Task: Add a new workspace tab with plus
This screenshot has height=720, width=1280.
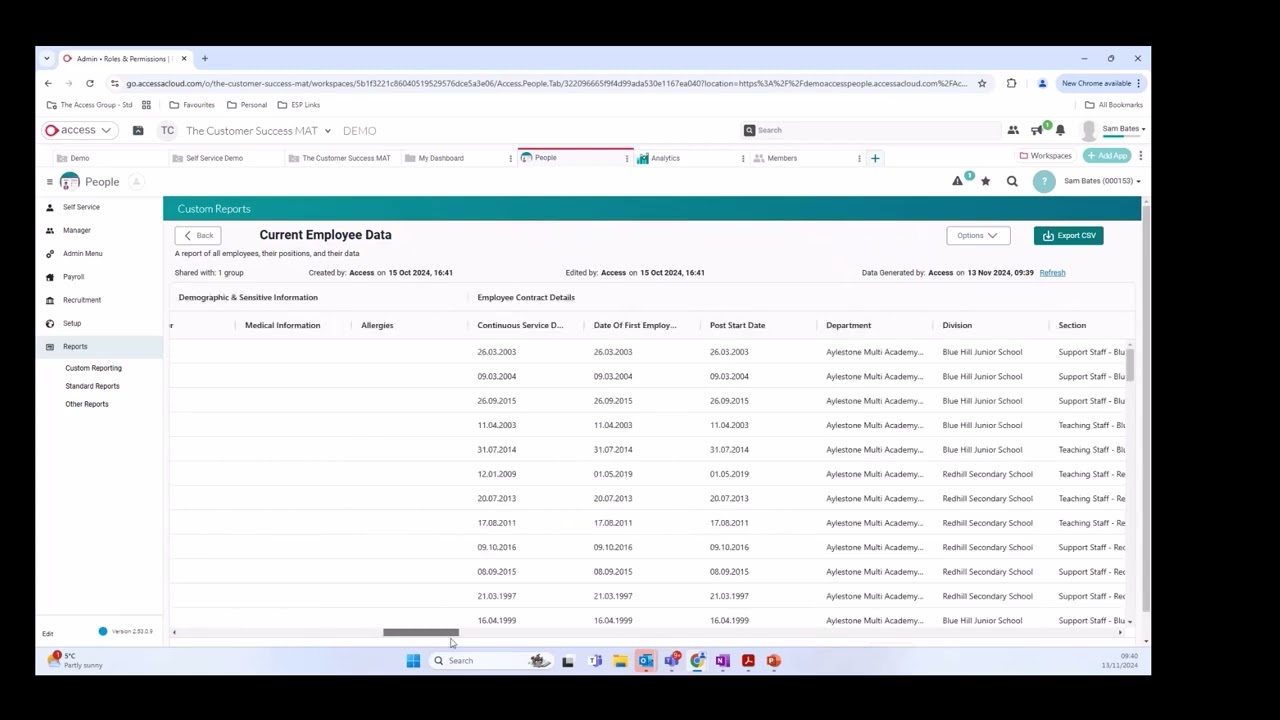Action: (875, 158)
